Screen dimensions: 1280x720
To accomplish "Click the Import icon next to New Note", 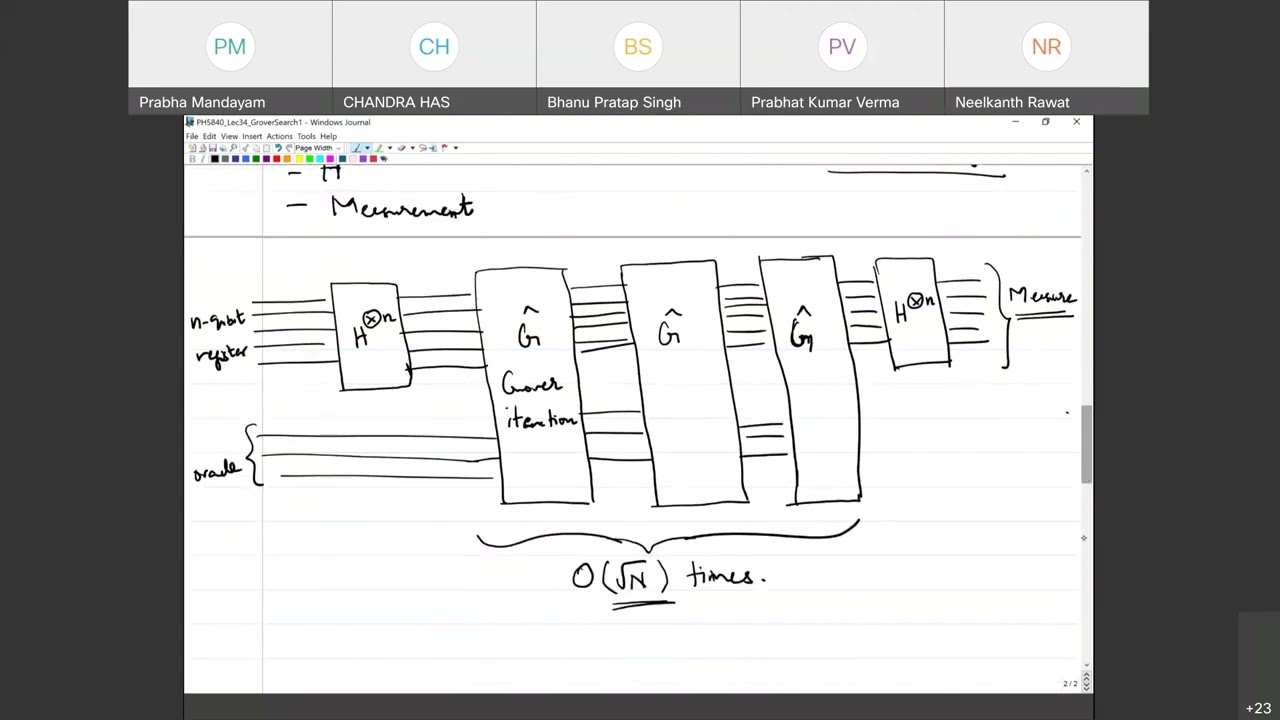I will coord(202,148).
